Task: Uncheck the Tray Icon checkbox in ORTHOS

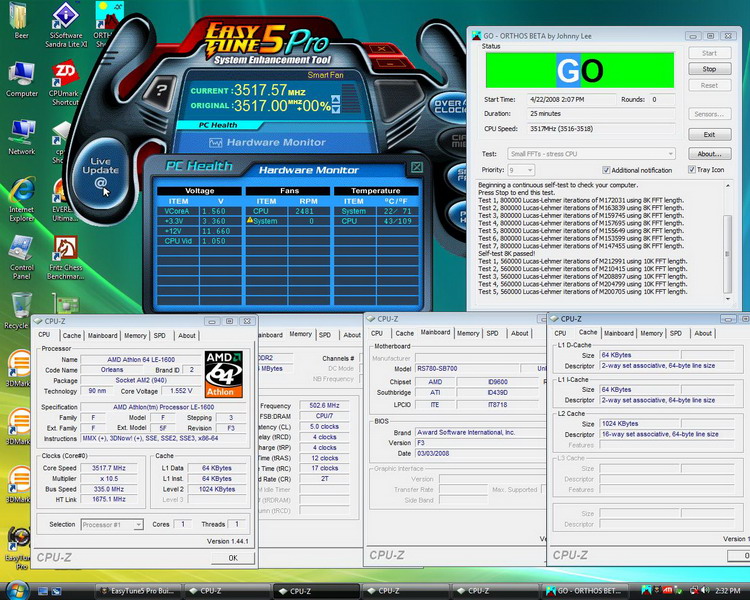Action: [690, 170]
